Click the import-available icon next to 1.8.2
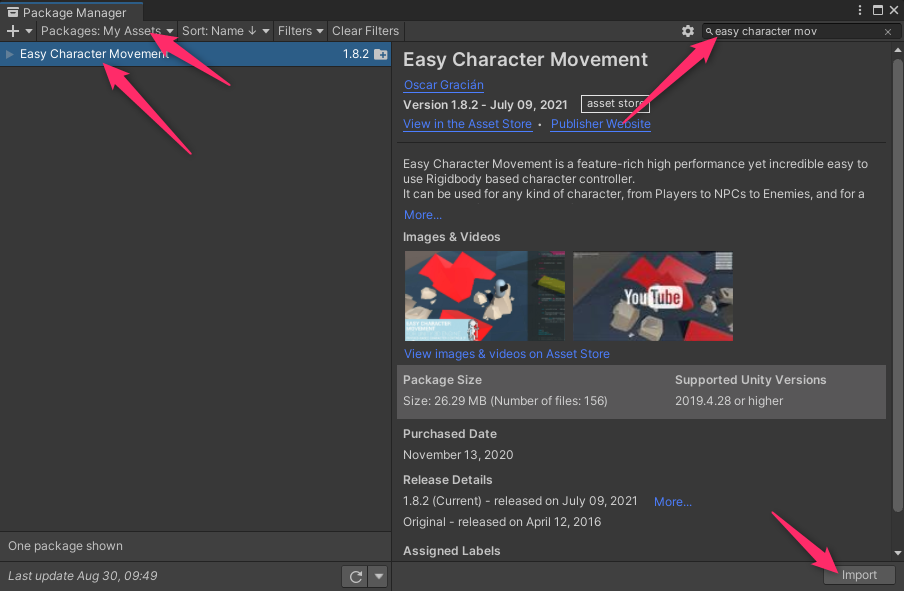Screen dimensions: 904x591 381,54
